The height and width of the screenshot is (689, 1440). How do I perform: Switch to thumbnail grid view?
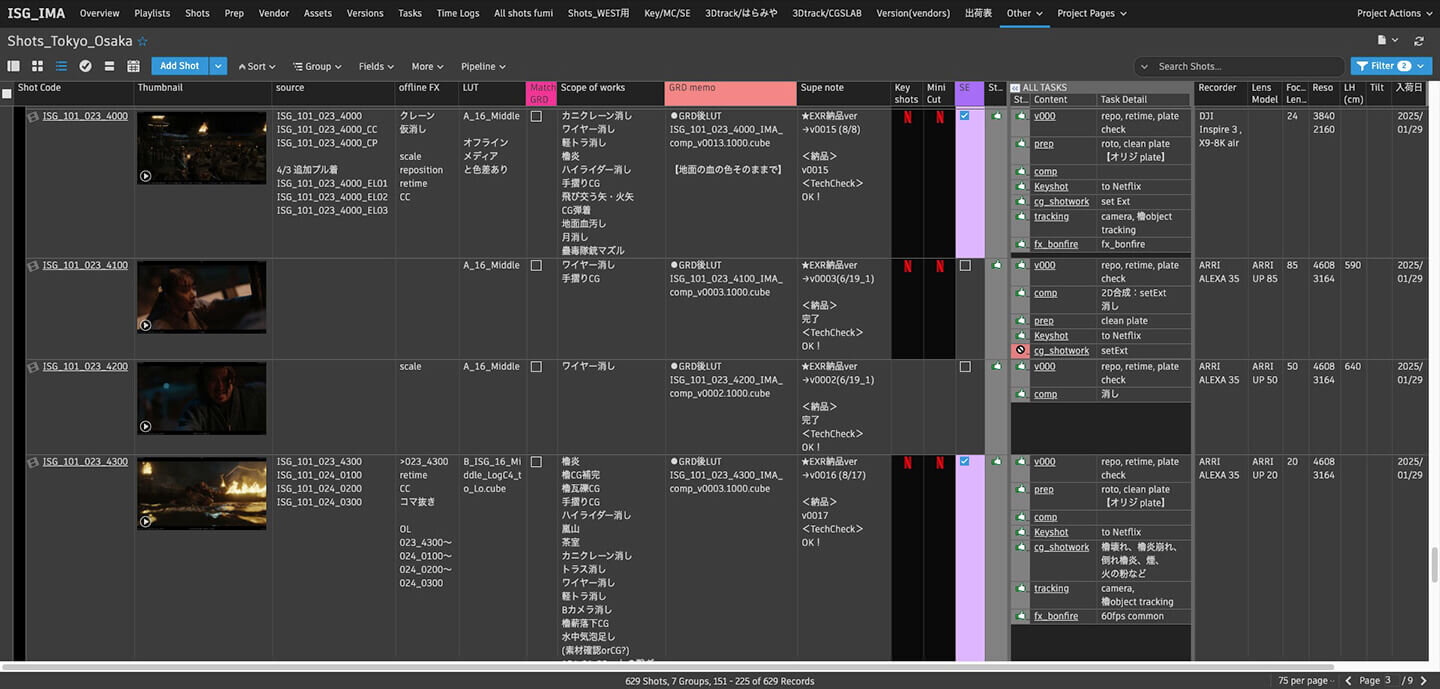37,66
